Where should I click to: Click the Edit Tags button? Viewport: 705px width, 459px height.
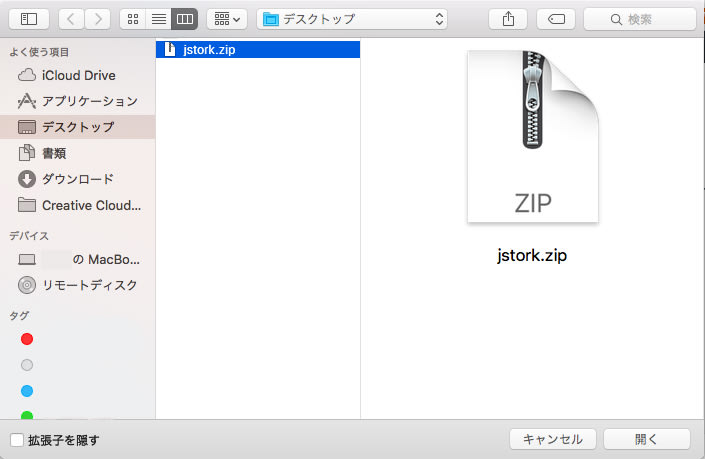coord(556,19)
